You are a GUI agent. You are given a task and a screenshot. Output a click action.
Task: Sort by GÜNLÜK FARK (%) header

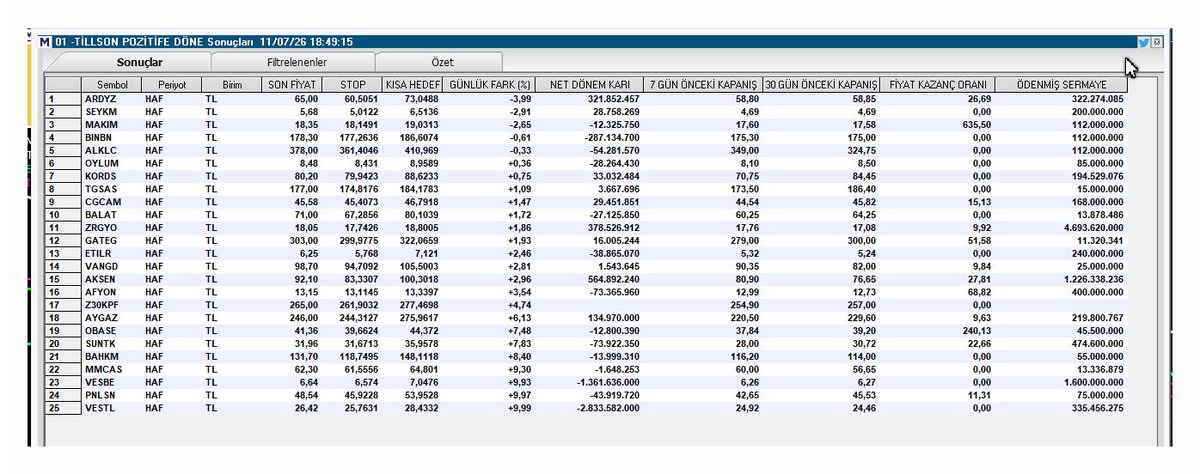tap(489, 85)
